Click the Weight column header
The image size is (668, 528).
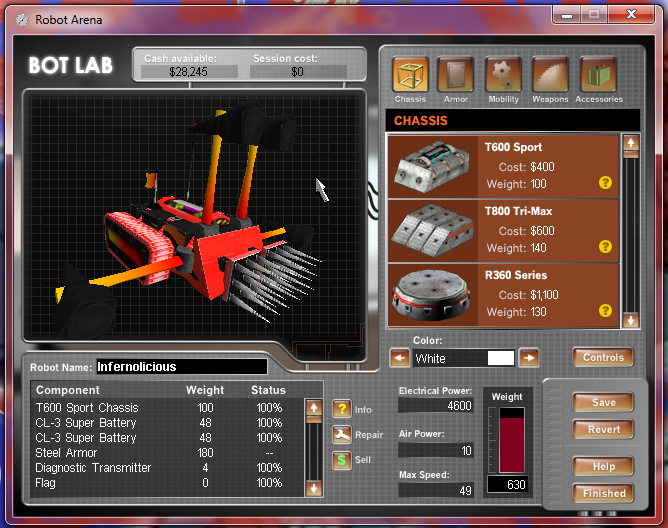coord(205,390)
